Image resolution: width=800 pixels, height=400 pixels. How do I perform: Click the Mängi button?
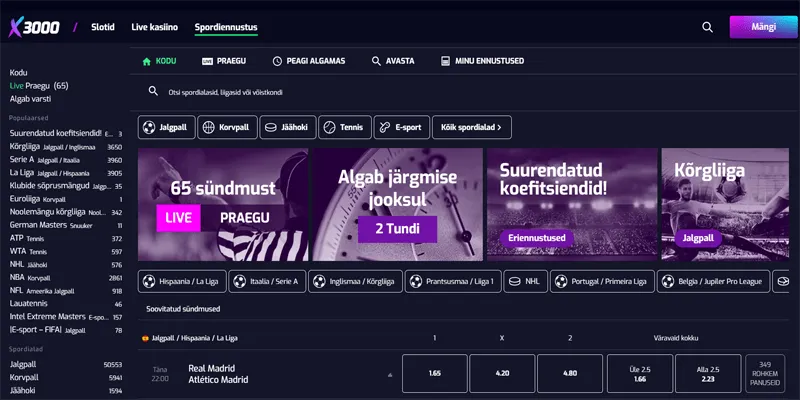pyautogui.click(x=763, y=27)
